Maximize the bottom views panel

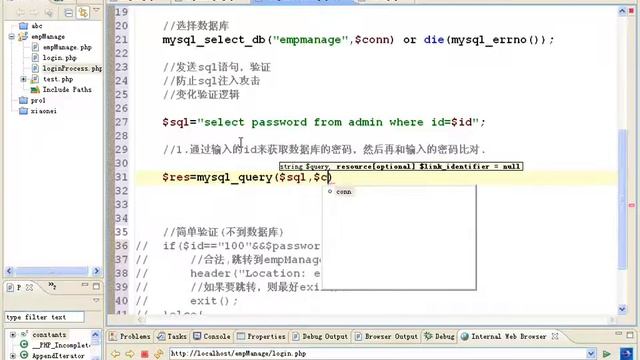(630, 335)
